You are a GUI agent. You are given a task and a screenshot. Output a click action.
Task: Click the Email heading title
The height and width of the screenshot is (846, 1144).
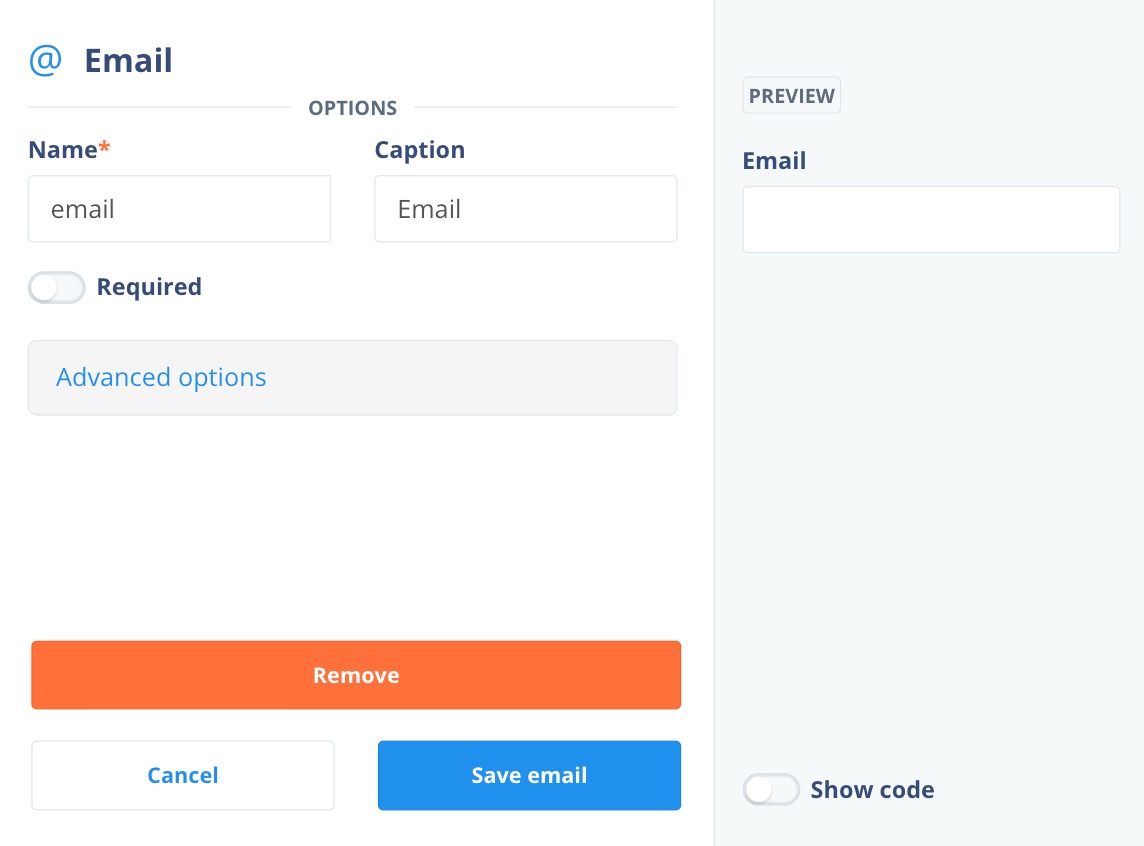128,61
